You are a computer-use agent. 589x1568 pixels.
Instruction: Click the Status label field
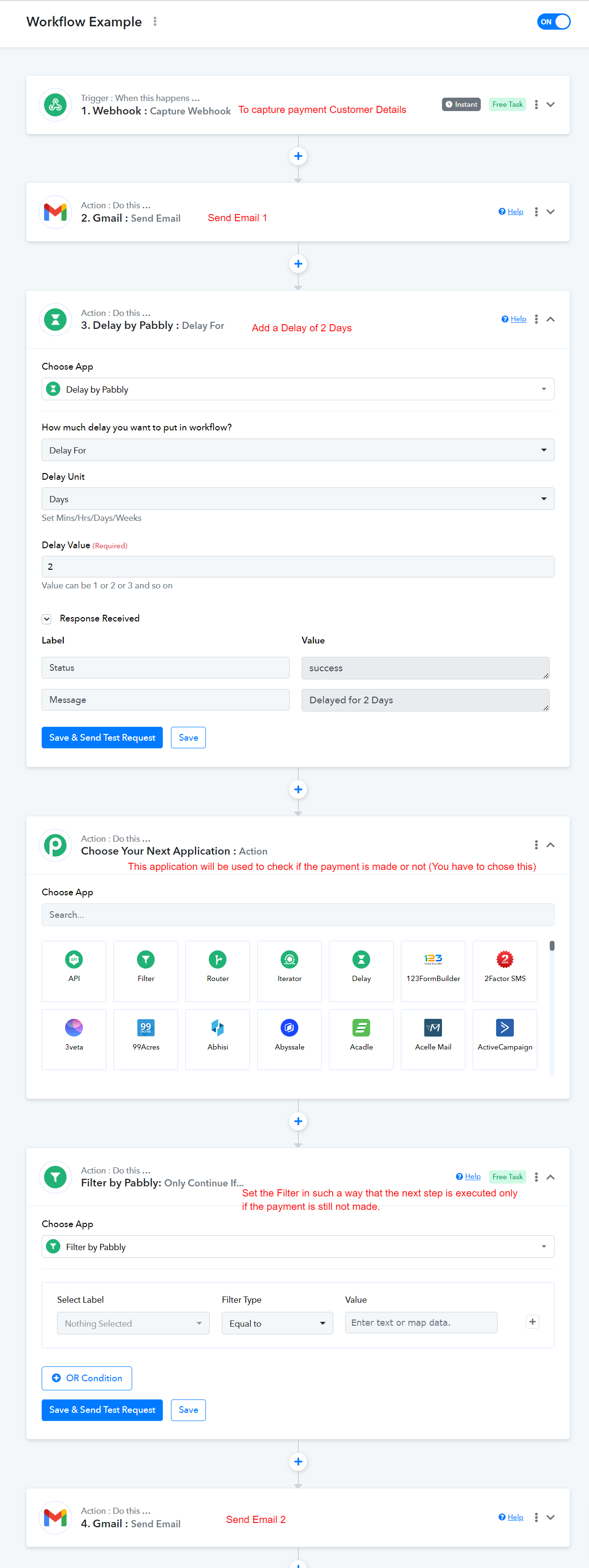pos(166,668)
